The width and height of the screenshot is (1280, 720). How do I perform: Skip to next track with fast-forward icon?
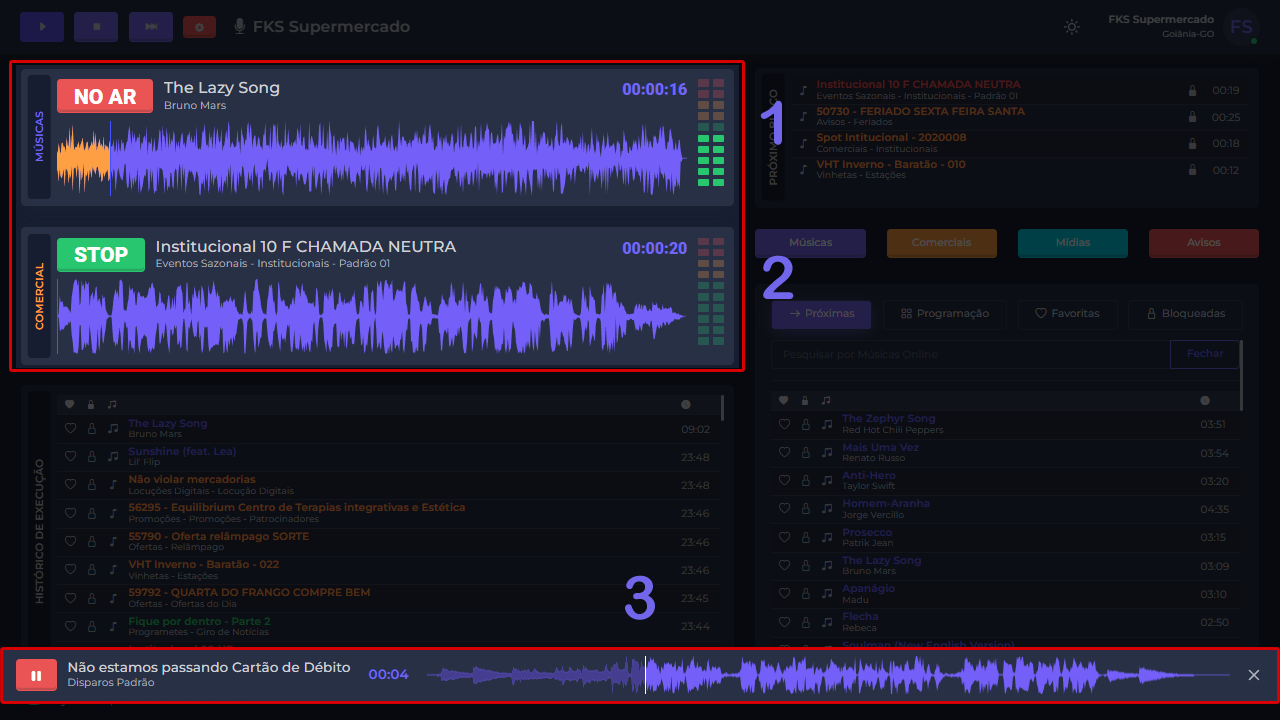tap(151, 27)
